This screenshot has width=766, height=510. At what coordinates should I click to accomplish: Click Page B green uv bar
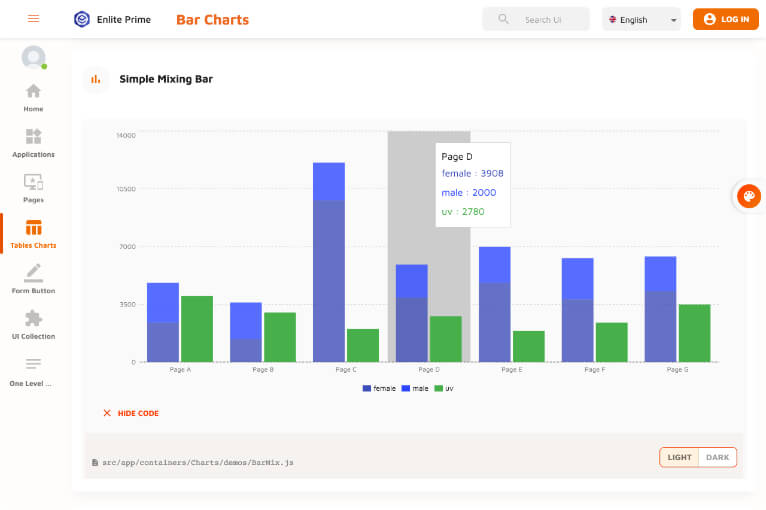[280, 337]
